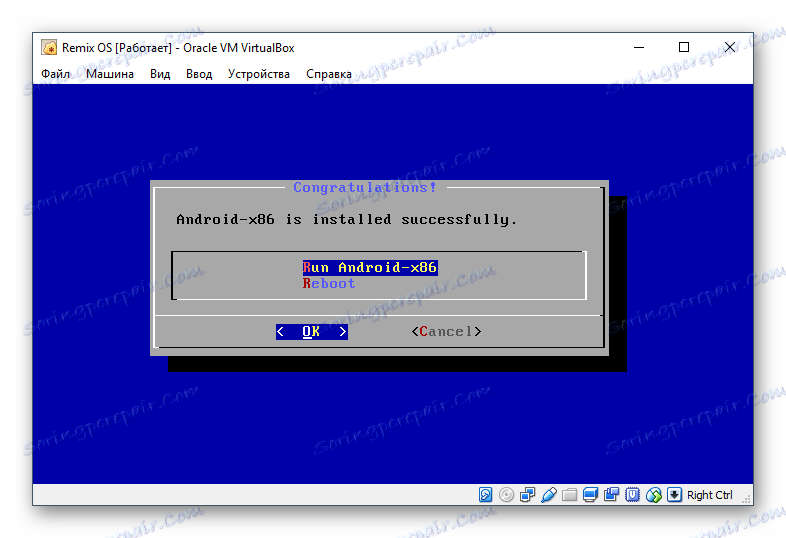Open the Машина menu
786x538 pixels.
[x=110, y=74]
